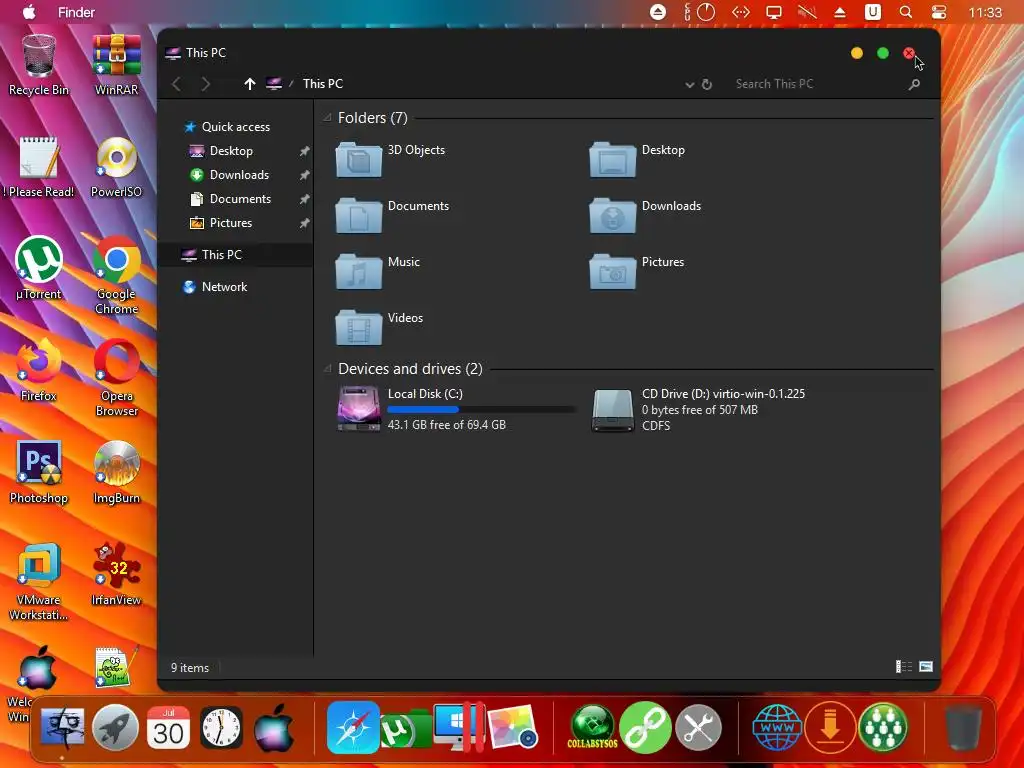Select CD Drive (D:) virtio-win

click(x=698, y=409)
